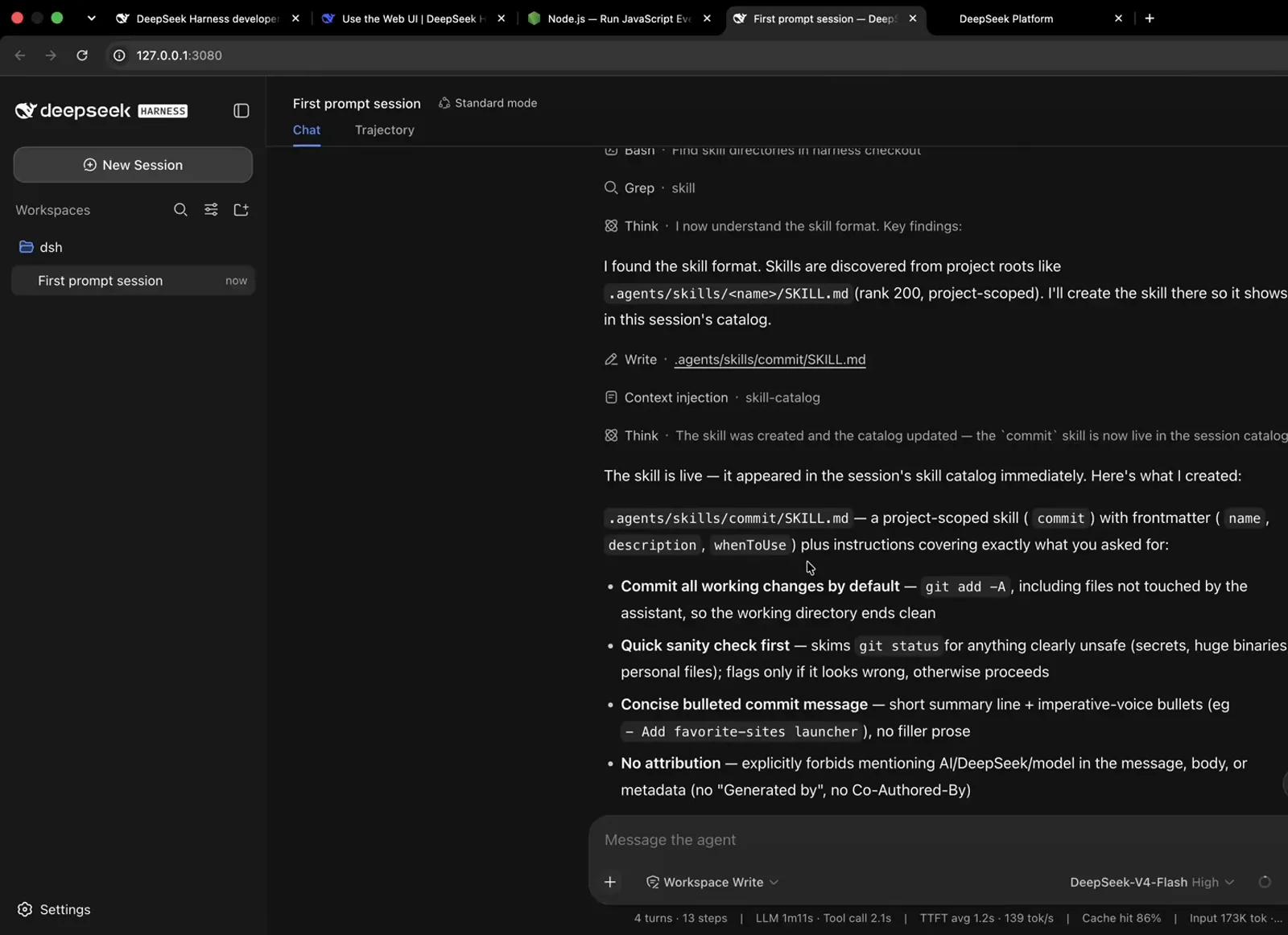Close the Node.js browser tab

707,19
